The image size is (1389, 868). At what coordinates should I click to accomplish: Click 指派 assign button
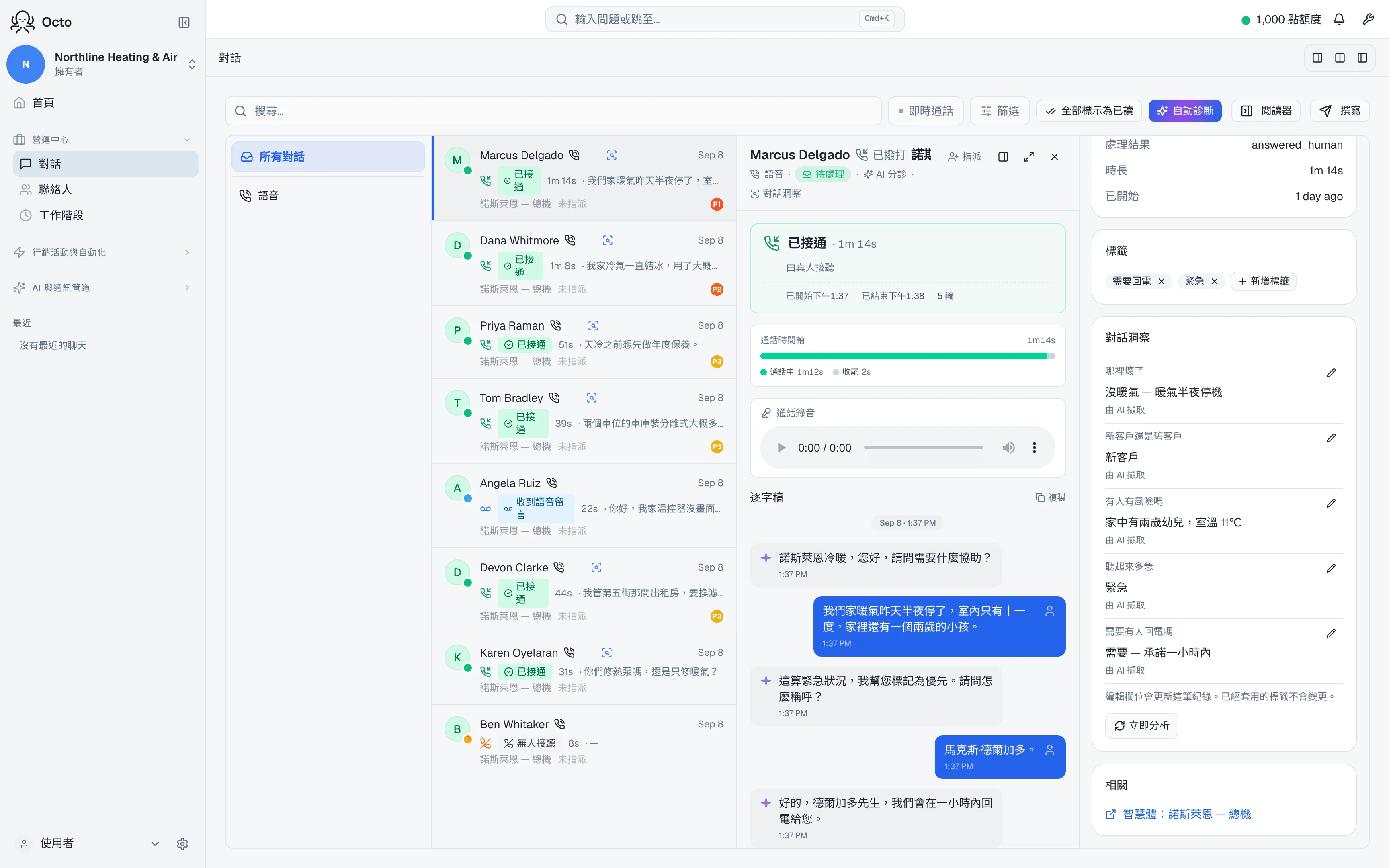965,157
